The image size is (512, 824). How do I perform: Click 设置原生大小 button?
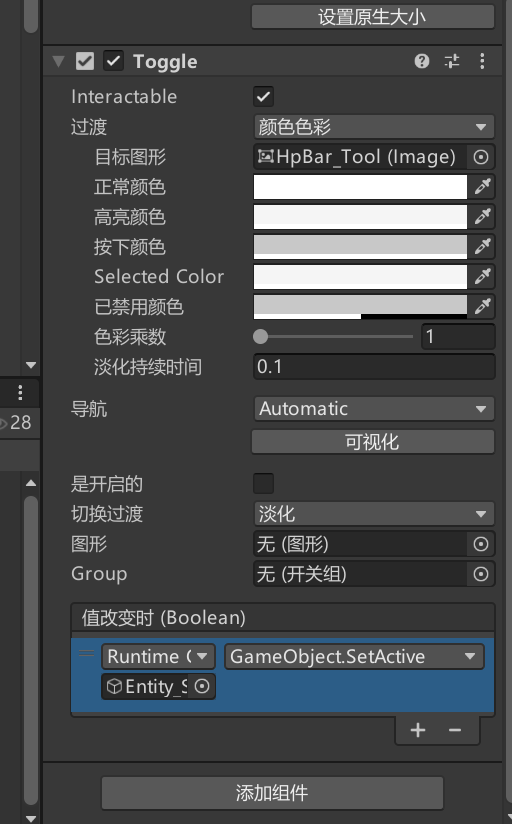[x=373, y=17]
